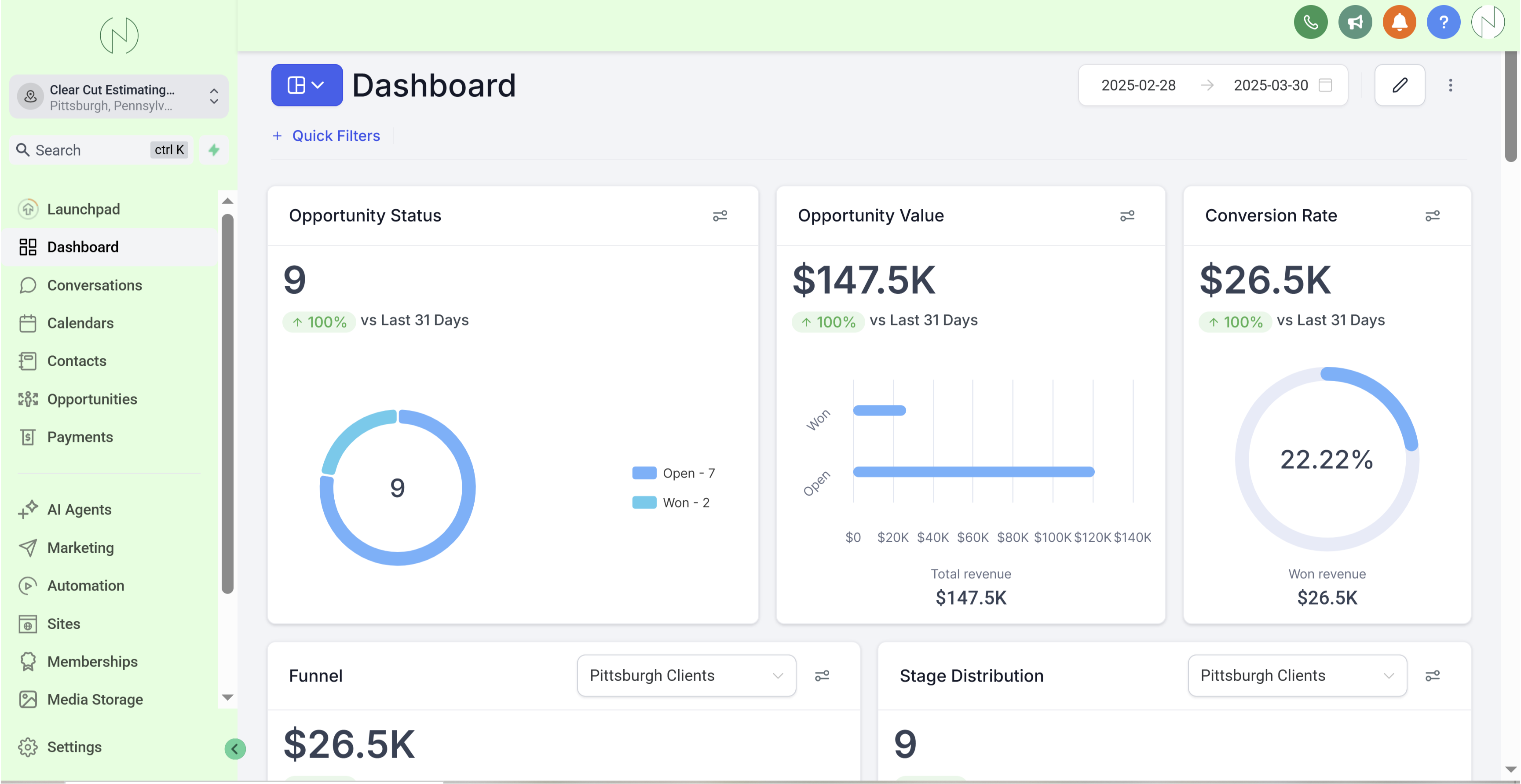Open the Clear Cut Estimating account switcher
The width and height of the screenshot is (1521, 784).
[119, 97]
